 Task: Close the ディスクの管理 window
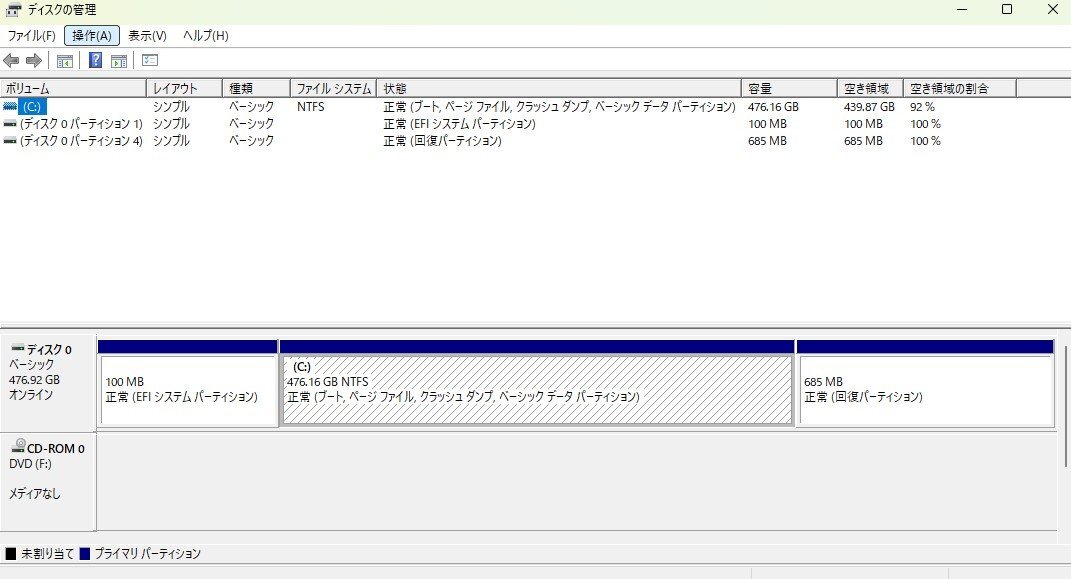pos(1053,10)
